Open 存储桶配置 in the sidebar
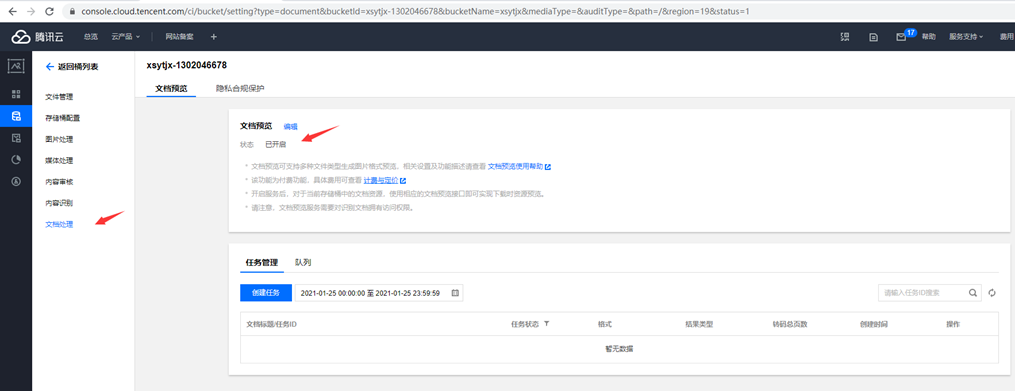Image resolution: width=1015 pixels, height=391 pixels. [x=63, y=118]
